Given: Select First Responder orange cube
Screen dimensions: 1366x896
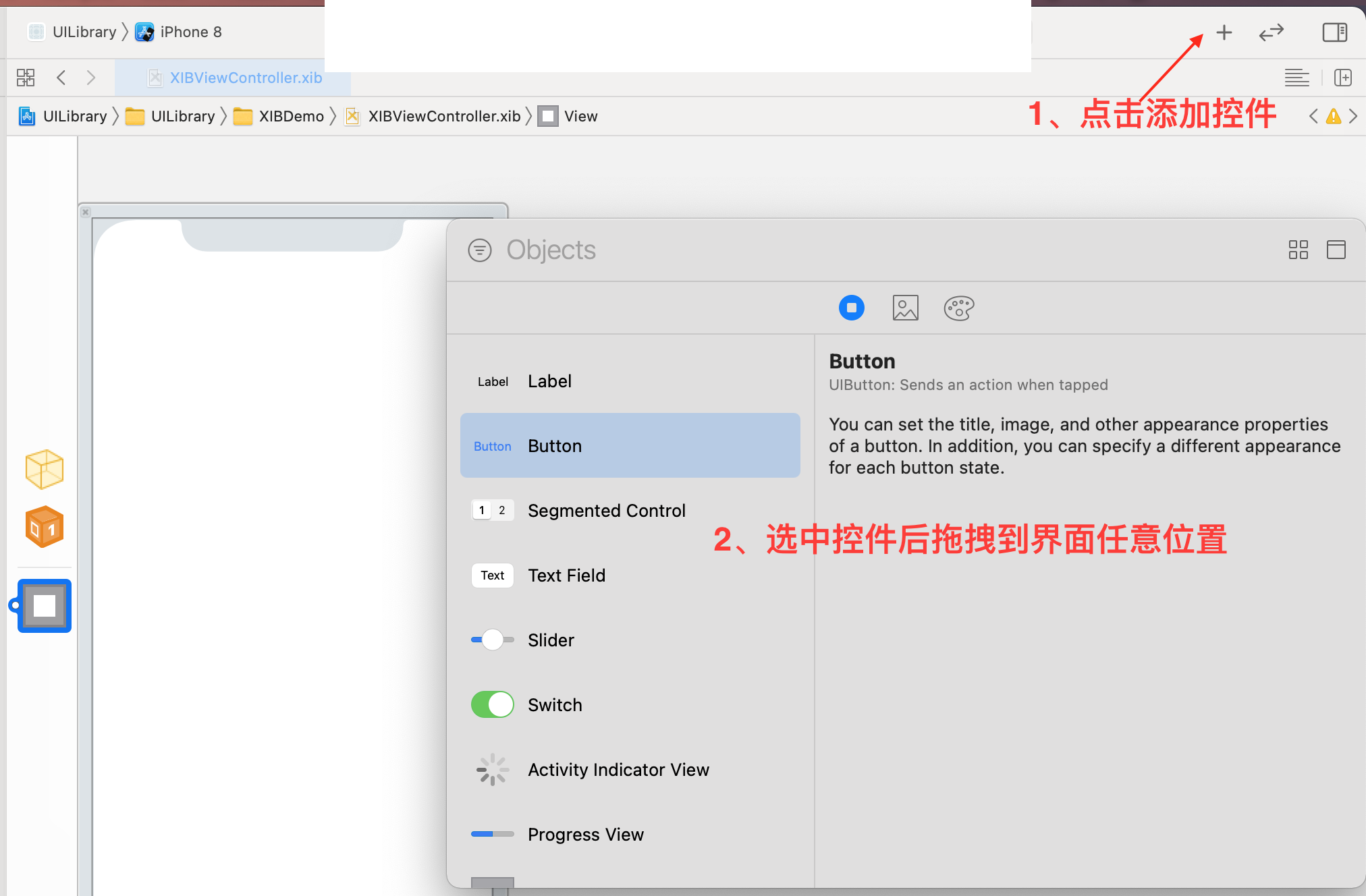Looking at the screenshot, I should pyautogui.click(x=45, y=526).
